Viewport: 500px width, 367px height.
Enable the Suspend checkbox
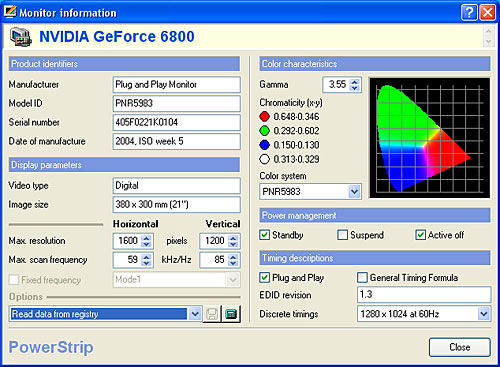(x=342, y=235)
